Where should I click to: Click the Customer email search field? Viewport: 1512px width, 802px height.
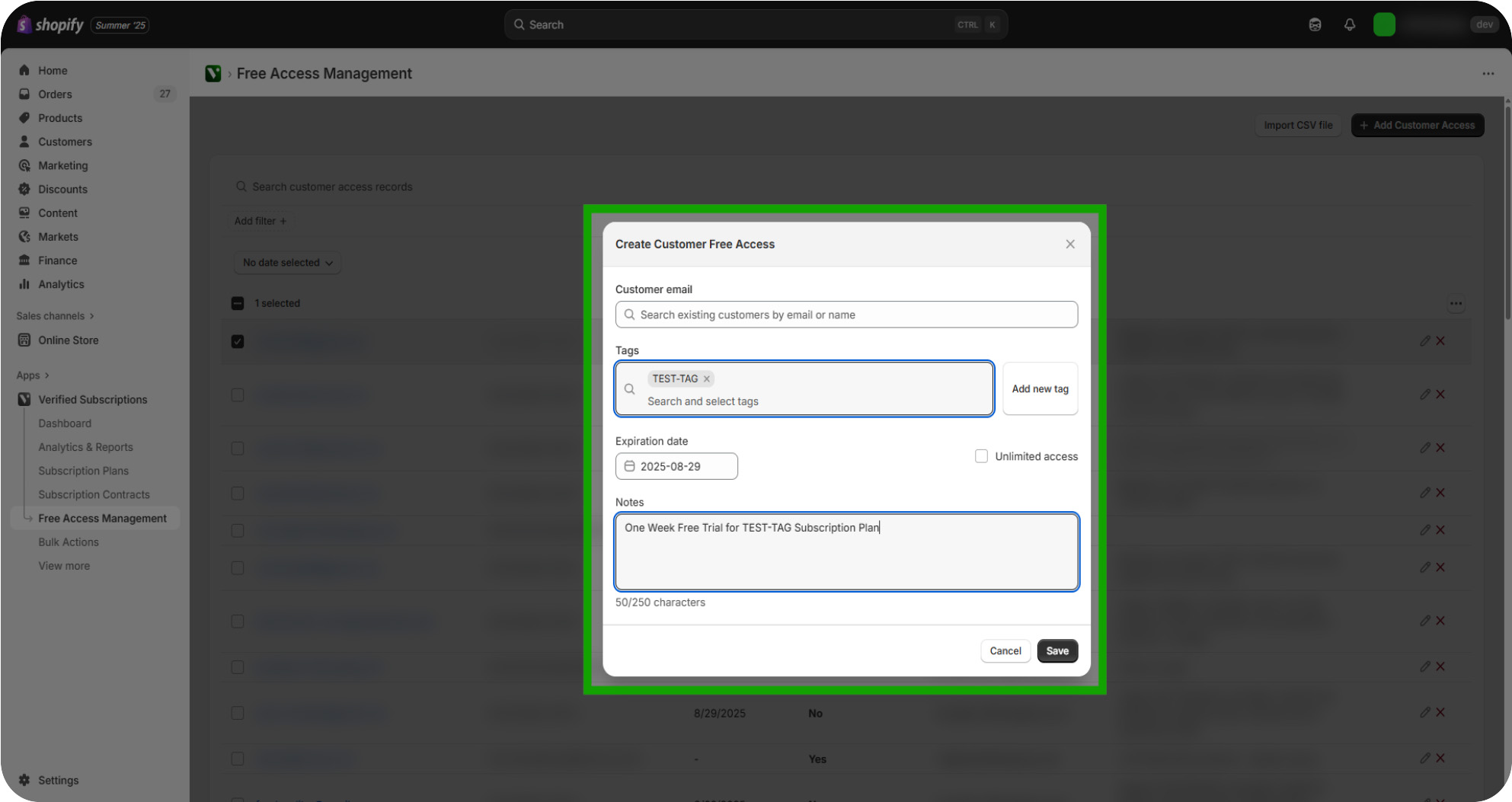pyautogui.click(x=846, y=315)
